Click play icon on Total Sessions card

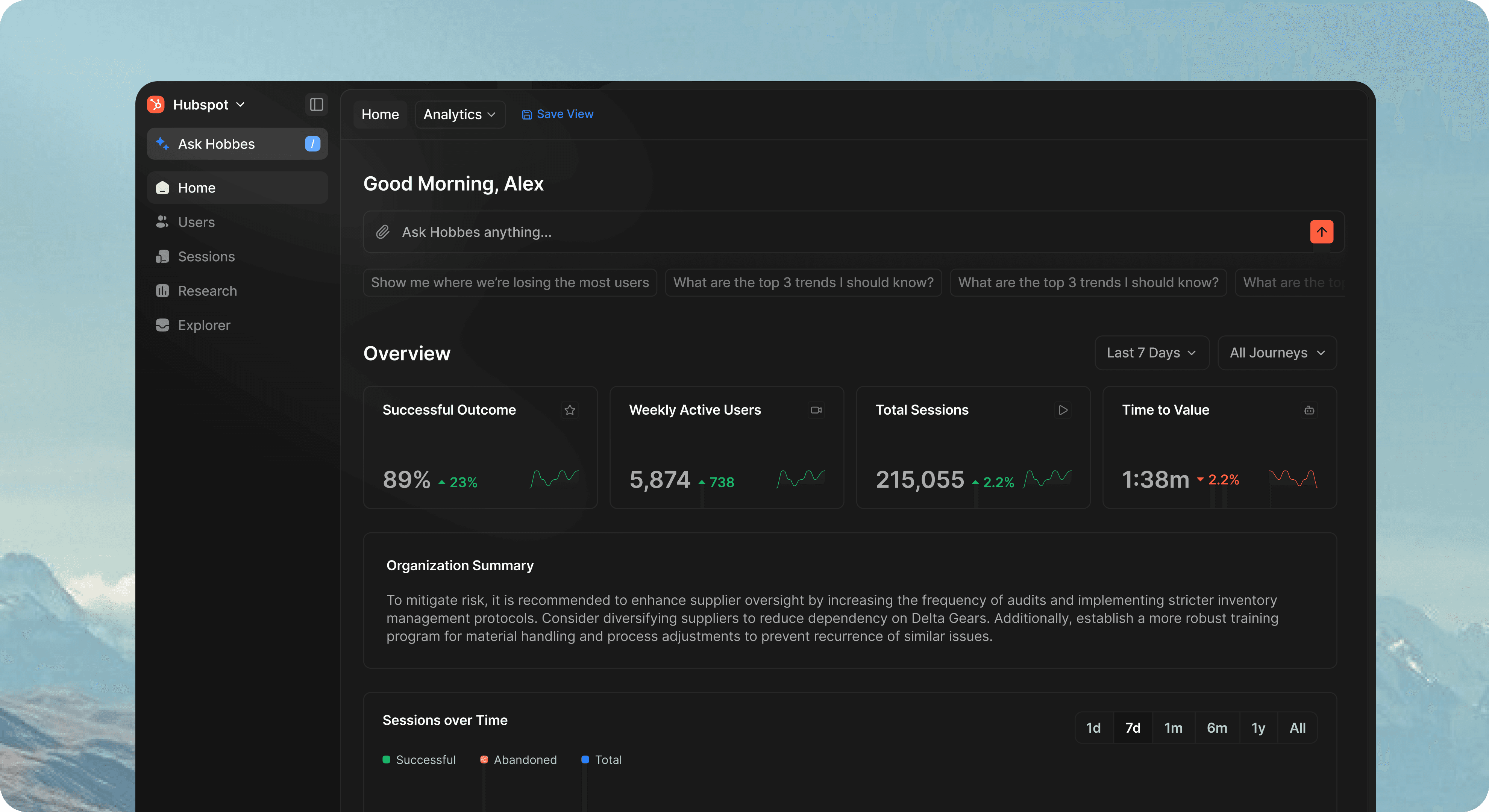pyautogui.click(x=1062, y=410)
